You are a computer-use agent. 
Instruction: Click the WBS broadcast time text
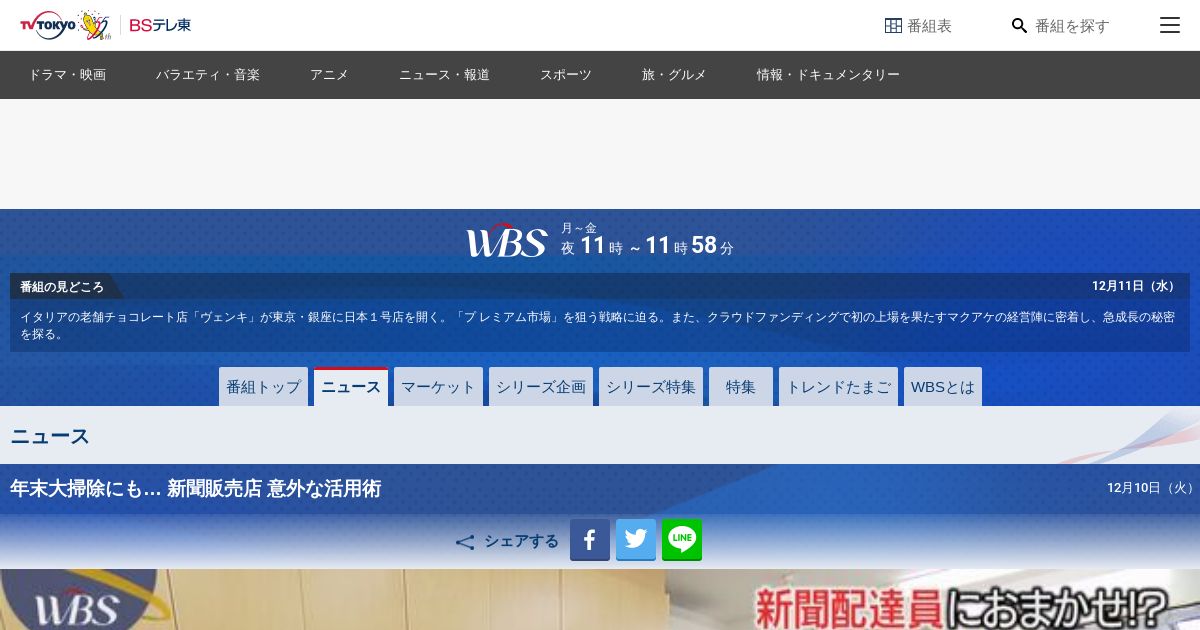click(647, 240)
